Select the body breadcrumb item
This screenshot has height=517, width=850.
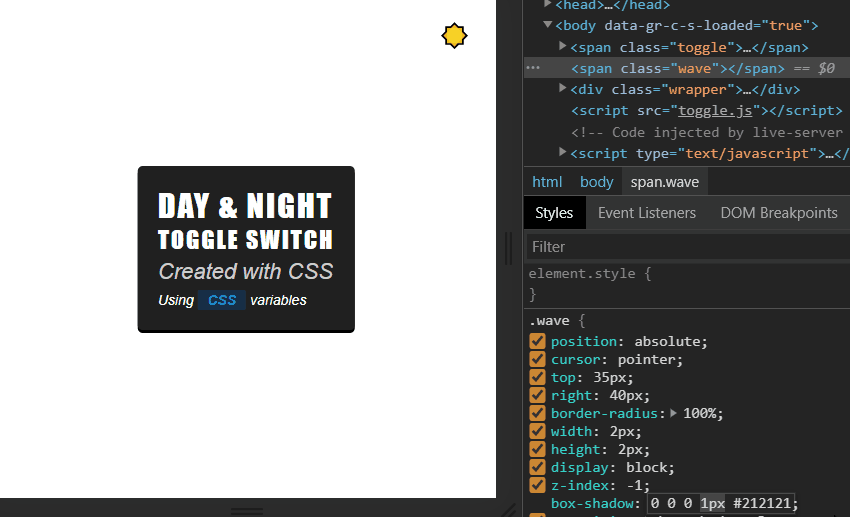pos(596,182)
